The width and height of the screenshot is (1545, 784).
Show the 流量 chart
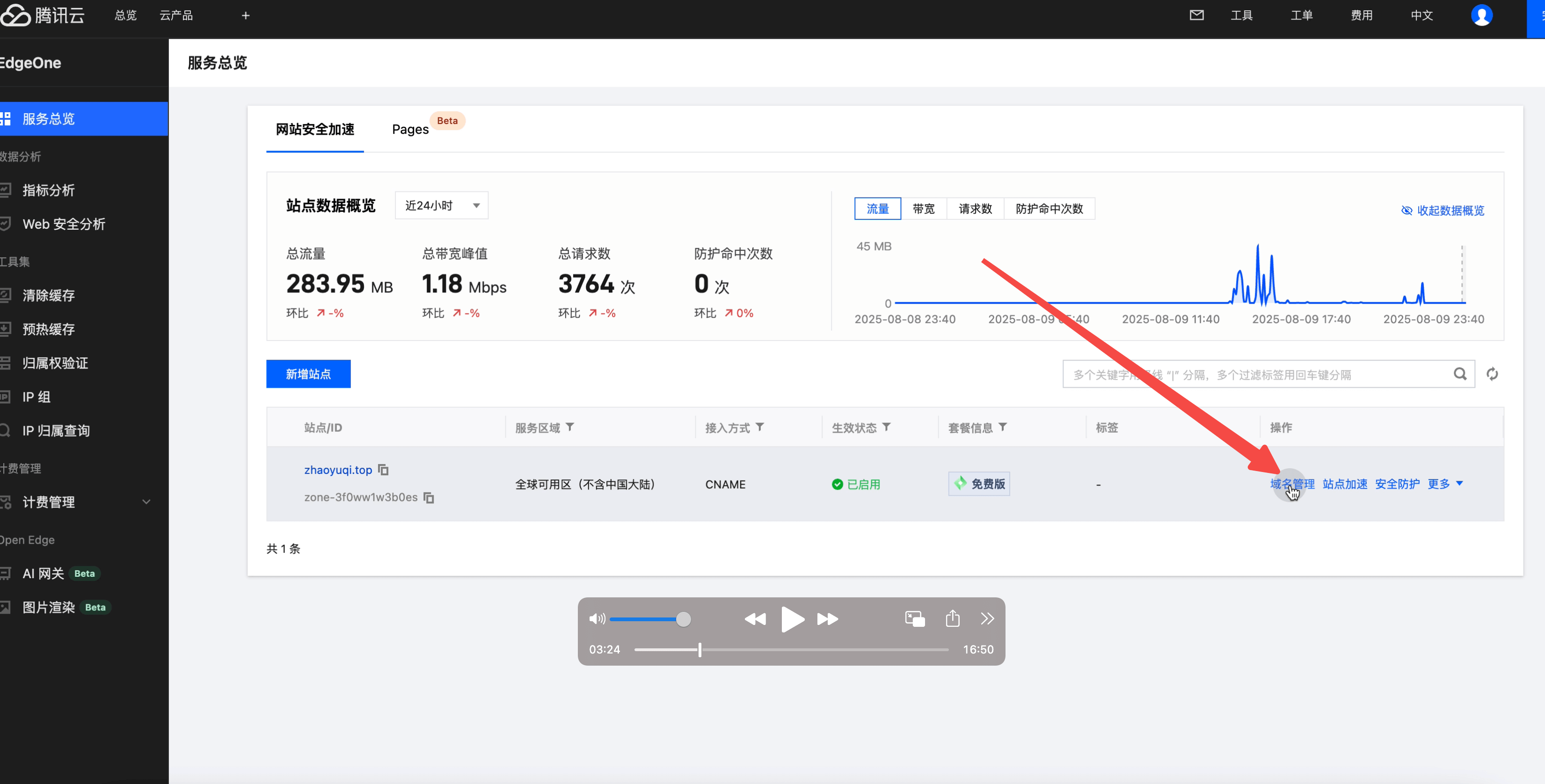[877, 209]
